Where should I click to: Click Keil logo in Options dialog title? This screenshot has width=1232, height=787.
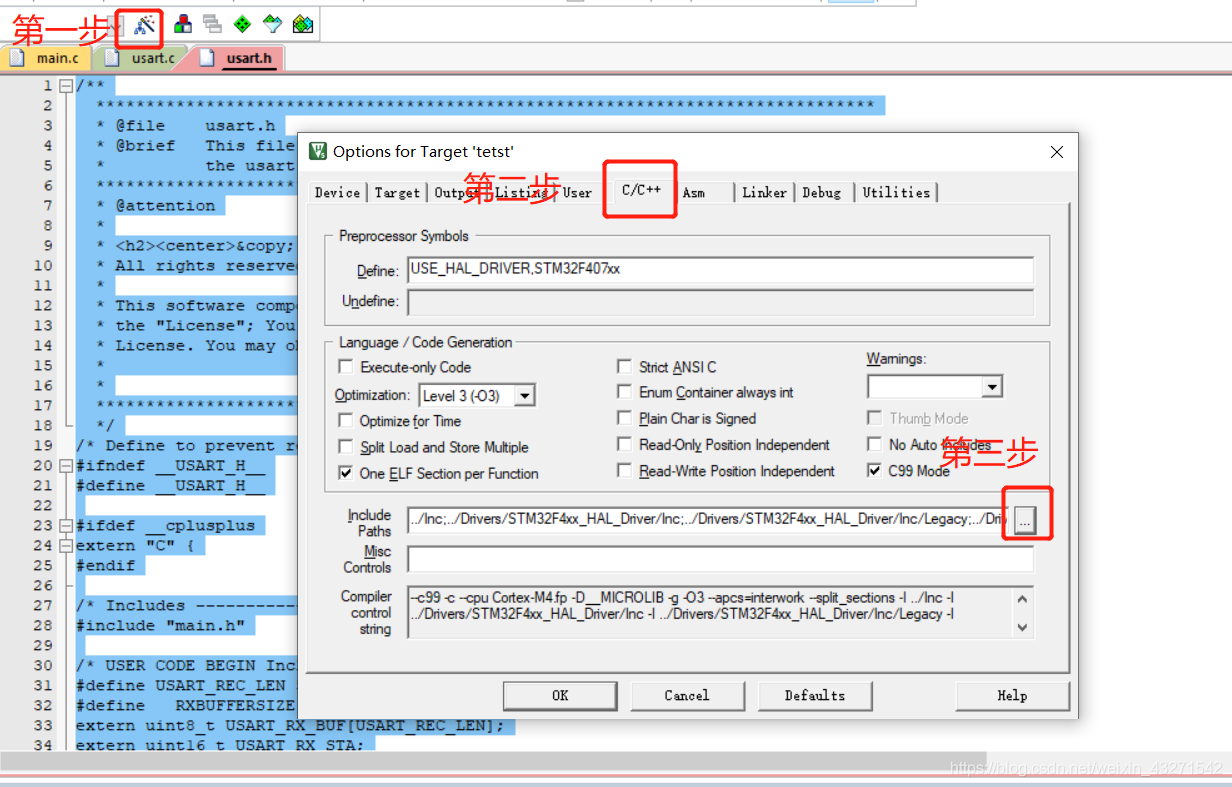tap(318, 152)
